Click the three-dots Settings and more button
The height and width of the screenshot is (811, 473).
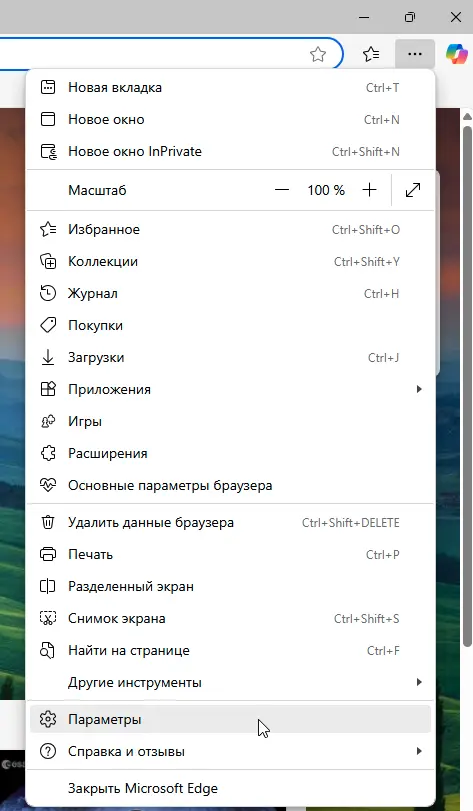coord(415,54)
